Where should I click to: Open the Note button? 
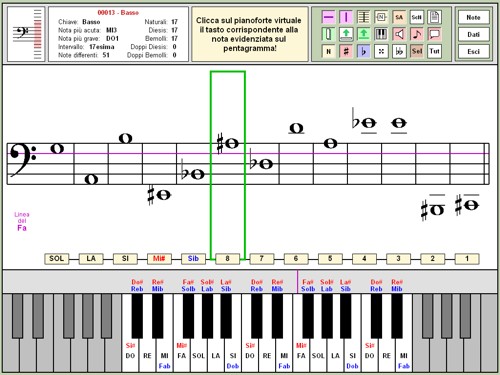click(473, 17)
